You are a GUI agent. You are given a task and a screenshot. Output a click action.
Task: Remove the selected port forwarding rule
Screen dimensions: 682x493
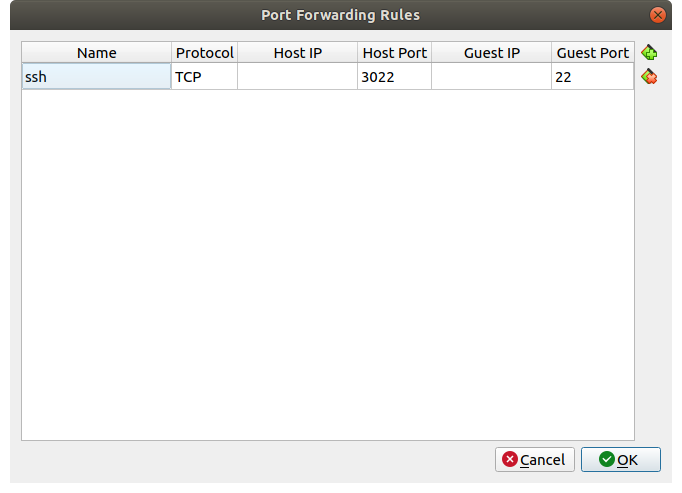(x=649, y=77)
